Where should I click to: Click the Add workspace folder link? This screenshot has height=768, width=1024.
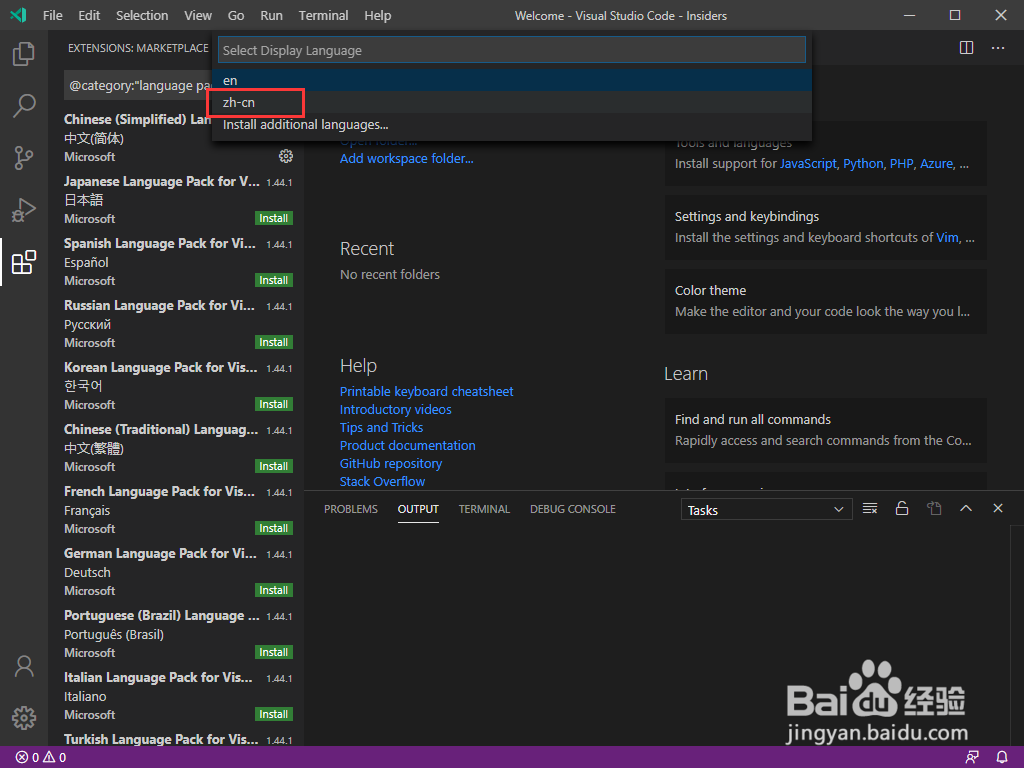tap(406, 159)
